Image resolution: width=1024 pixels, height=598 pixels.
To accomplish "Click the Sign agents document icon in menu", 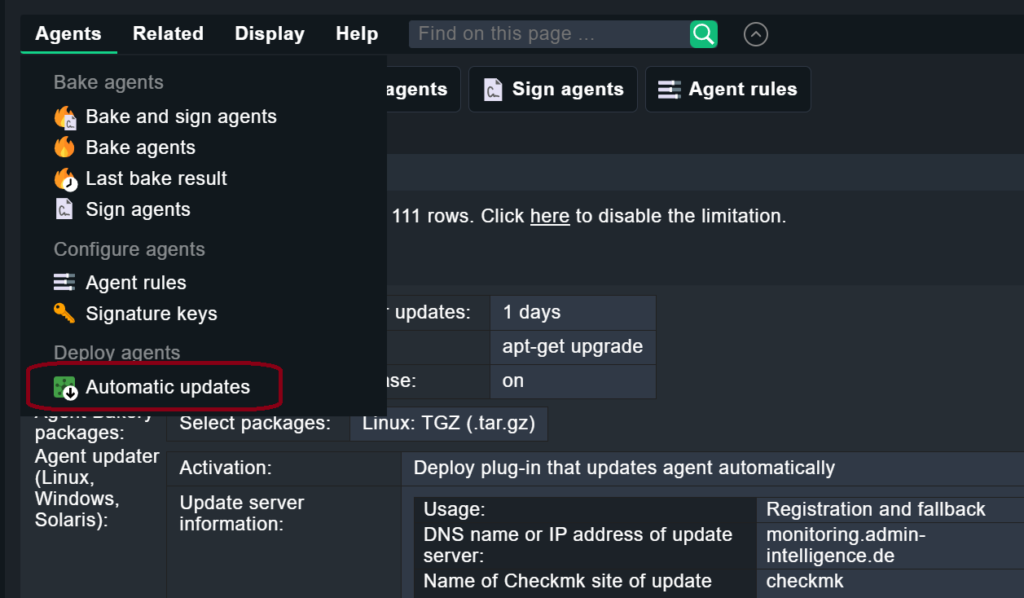I will 65,210.
